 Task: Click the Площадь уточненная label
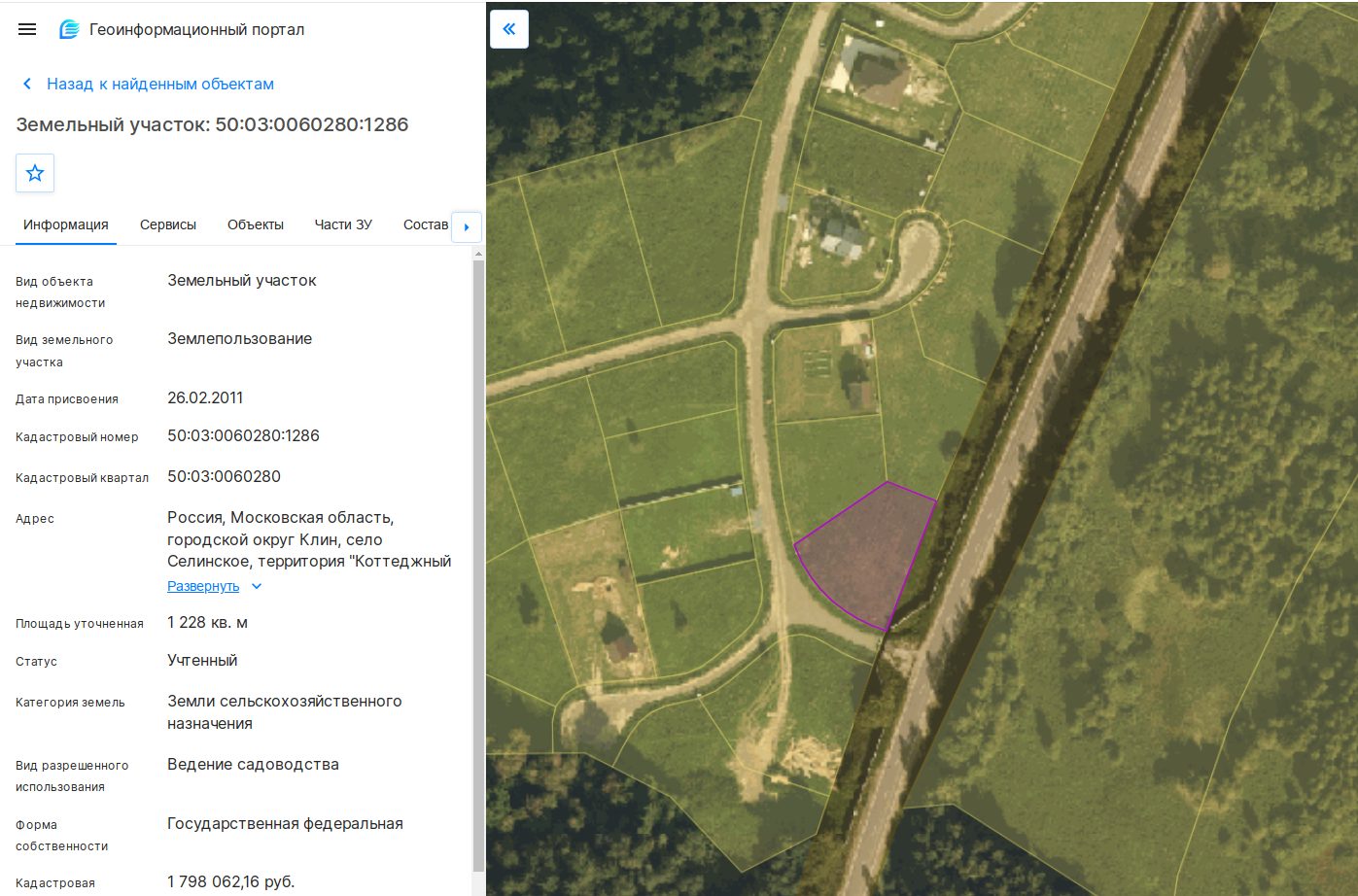tap(80, 624)
